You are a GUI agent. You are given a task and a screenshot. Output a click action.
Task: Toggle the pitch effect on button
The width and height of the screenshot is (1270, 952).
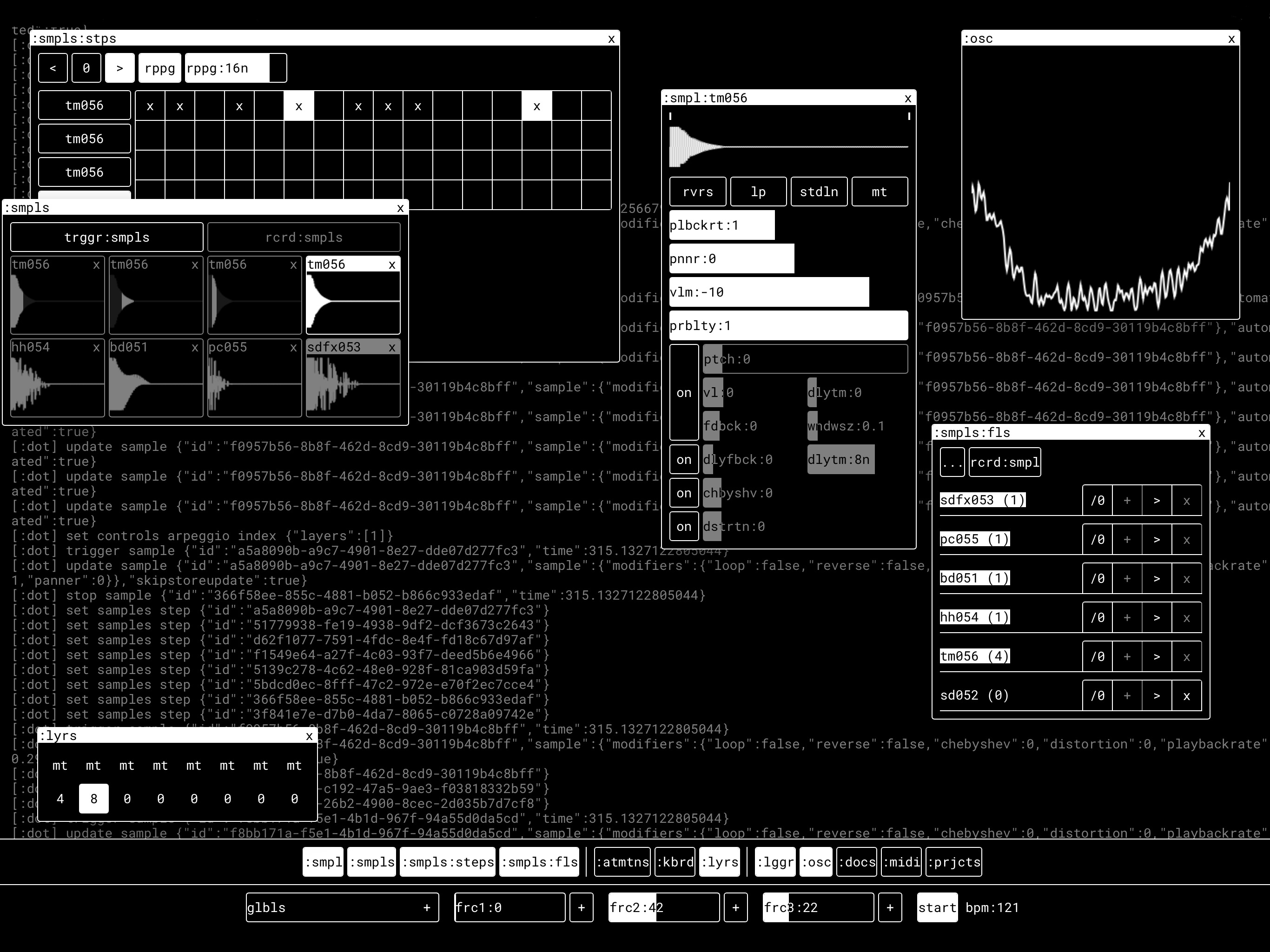click(684, 392)
